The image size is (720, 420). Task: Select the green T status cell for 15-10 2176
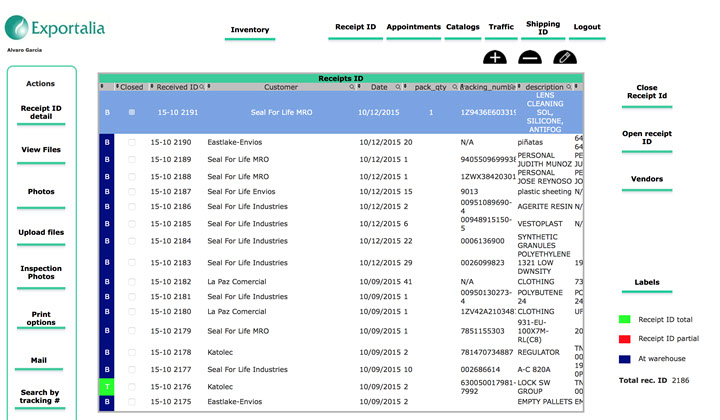[107, 386]
